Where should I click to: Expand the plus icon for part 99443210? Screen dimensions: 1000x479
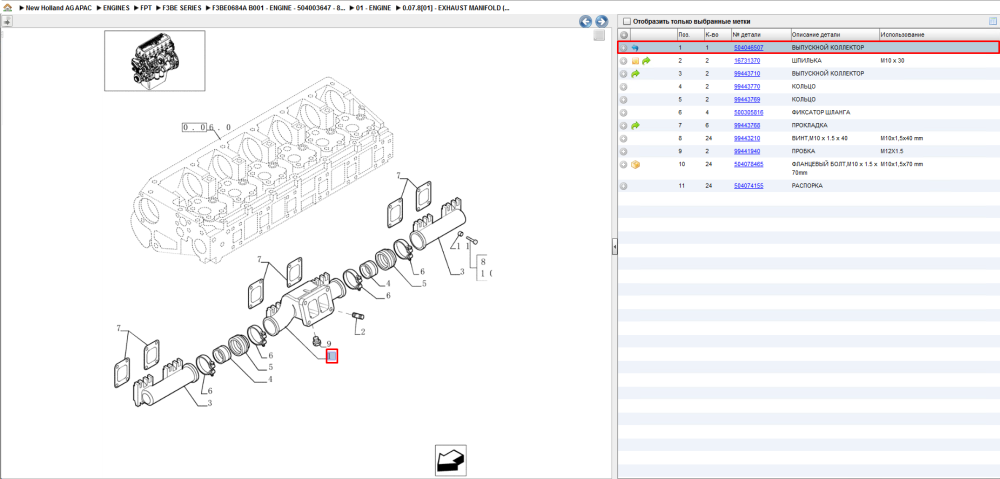point(624,138)
